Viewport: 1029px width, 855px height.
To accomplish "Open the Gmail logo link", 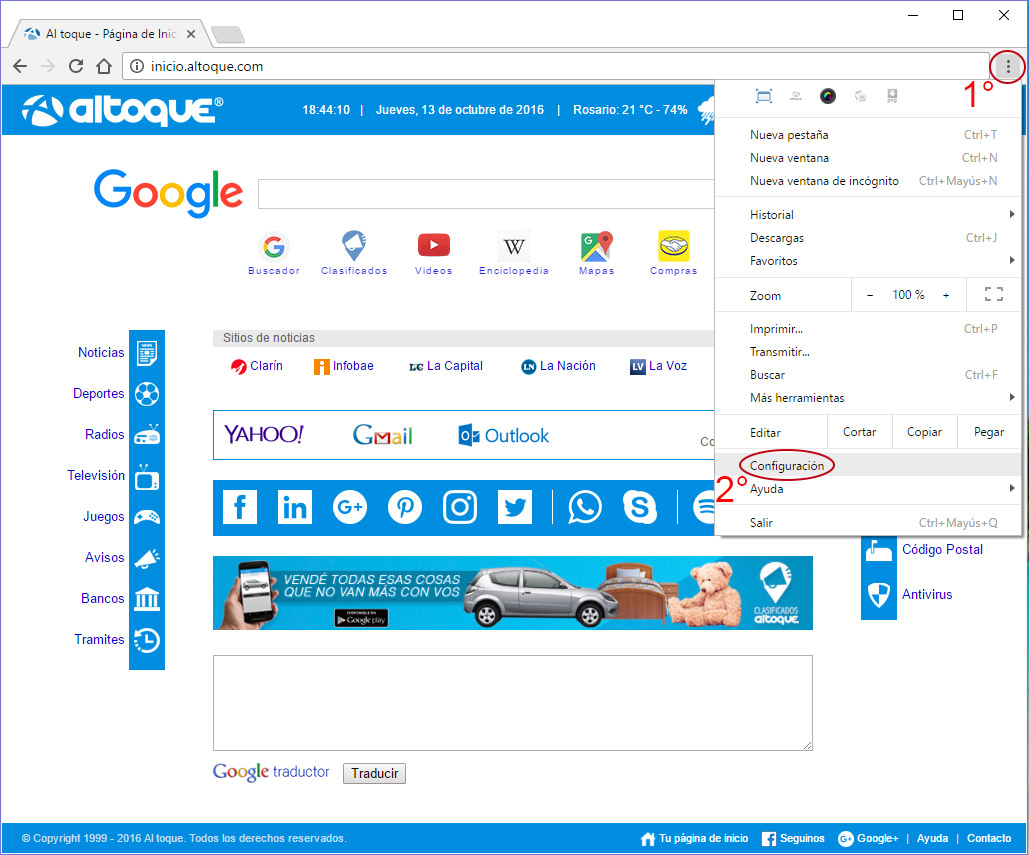I will pyautogui.click(x=383, y=434).
